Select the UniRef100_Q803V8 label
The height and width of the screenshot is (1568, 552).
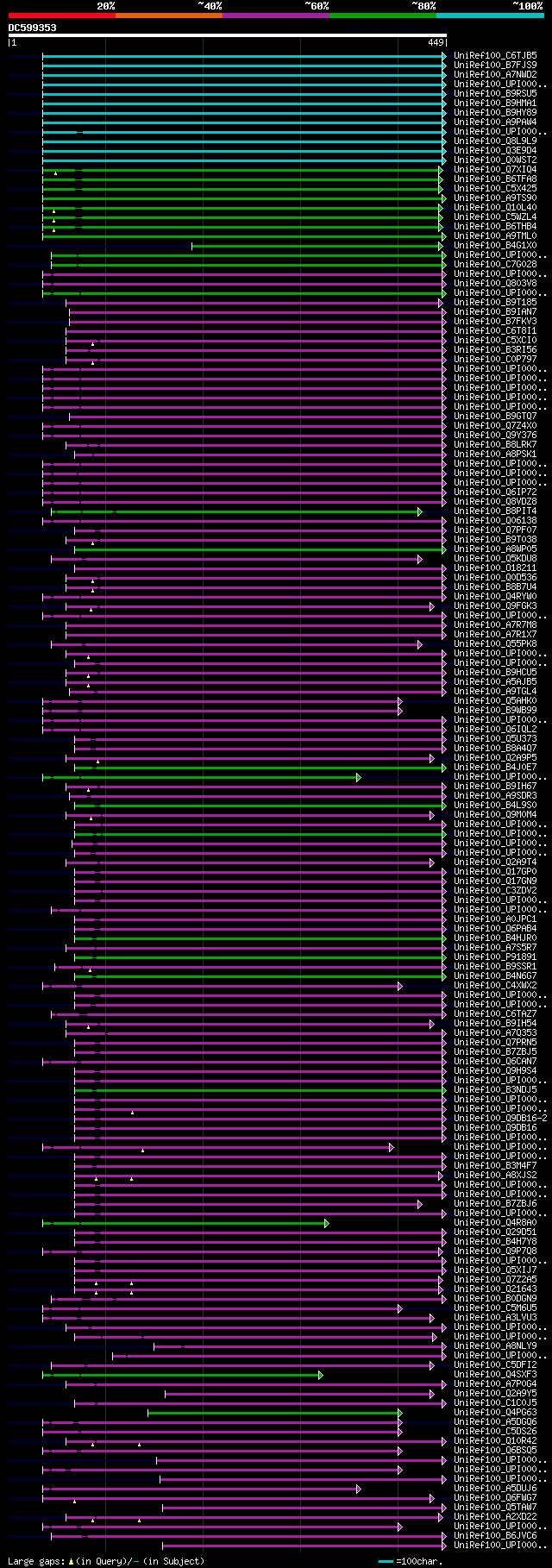[x=495, y=283]
